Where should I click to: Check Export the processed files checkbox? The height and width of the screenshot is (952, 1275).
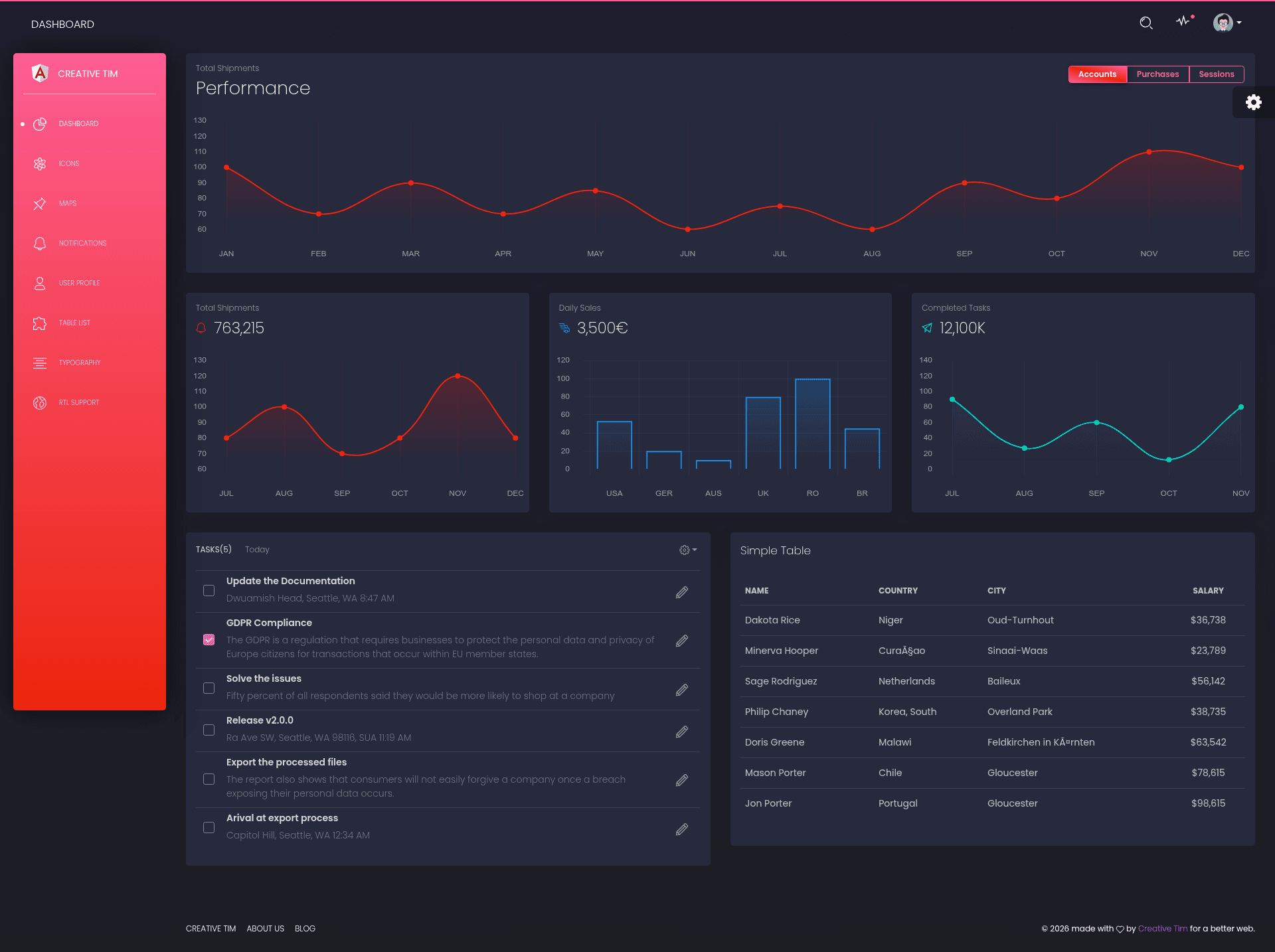coord(209,779)
